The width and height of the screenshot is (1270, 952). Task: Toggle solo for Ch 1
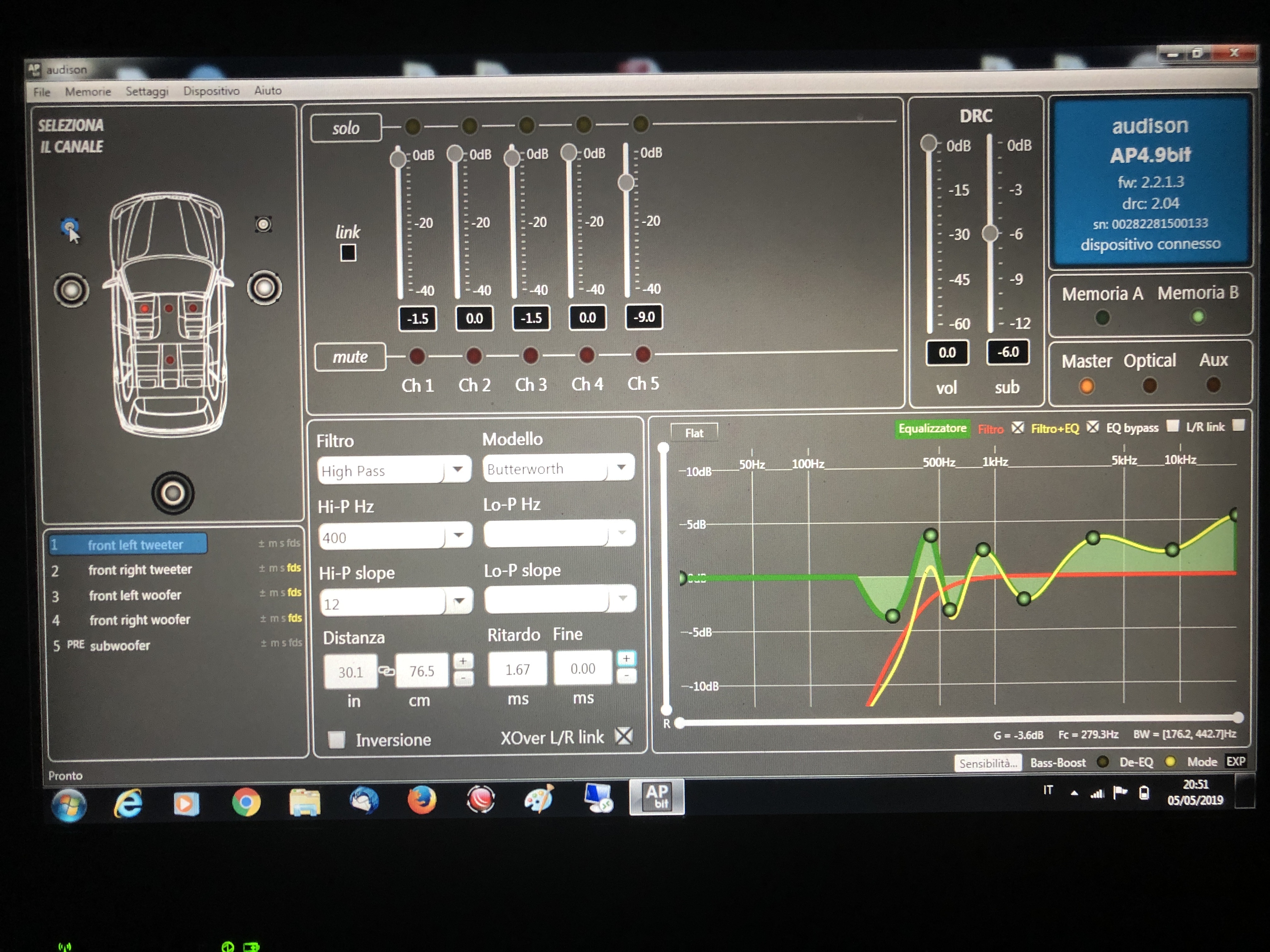[412, 126]
